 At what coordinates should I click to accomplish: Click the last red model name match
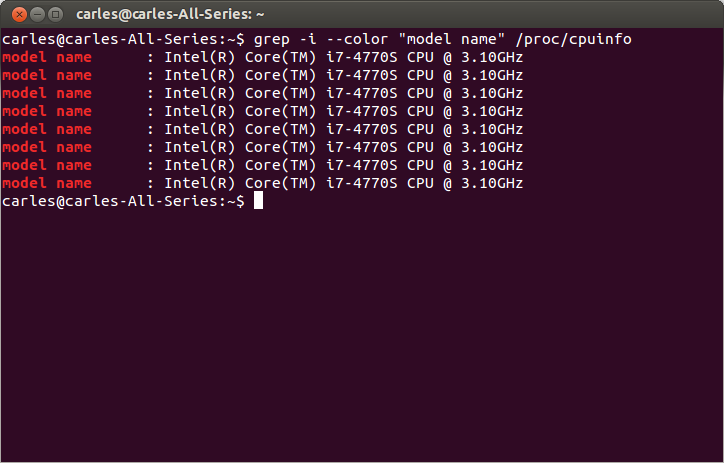47,183
